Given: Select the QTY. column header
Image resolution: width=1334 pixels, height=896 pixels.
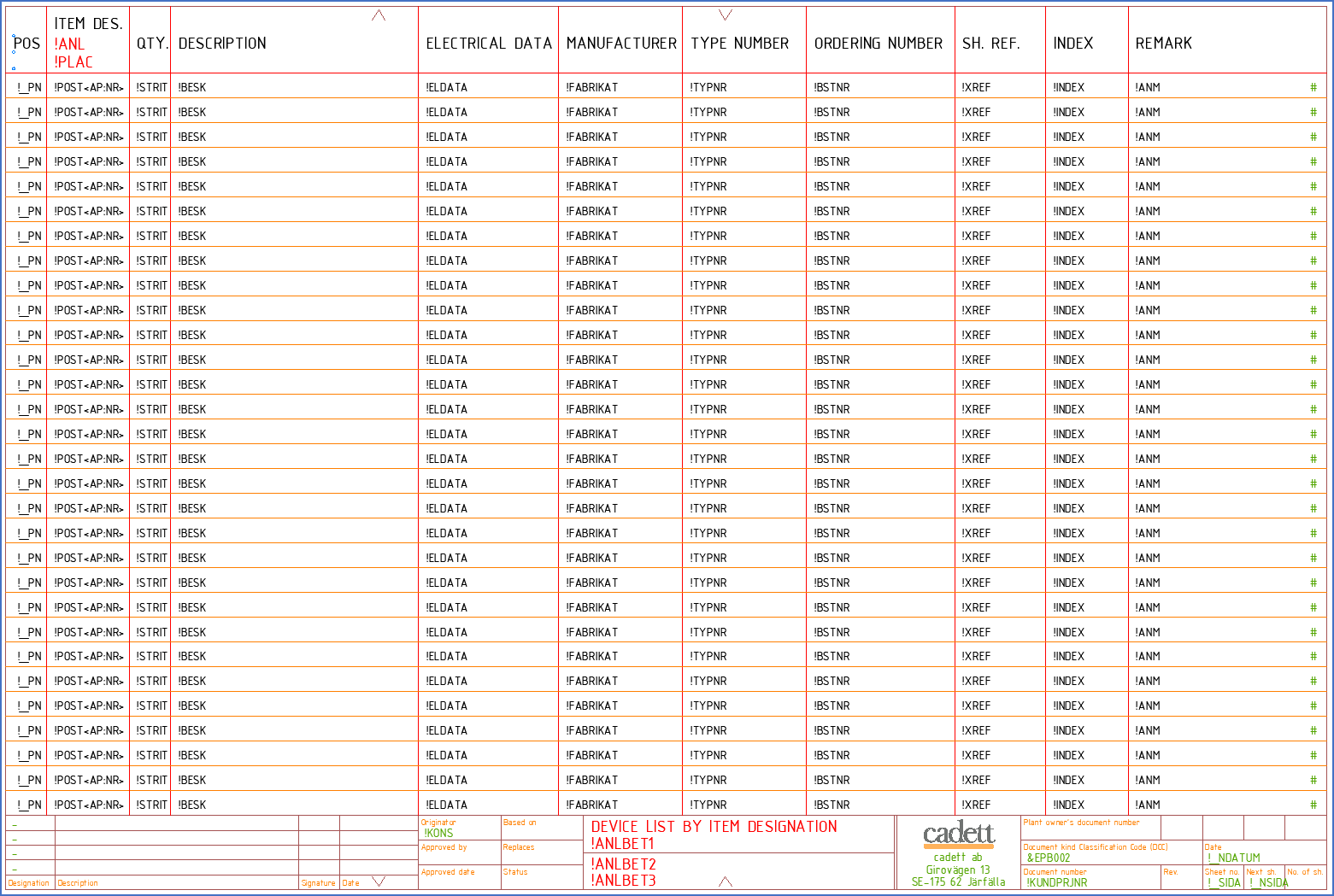Looking at the screenshot, I should [152, 44].
